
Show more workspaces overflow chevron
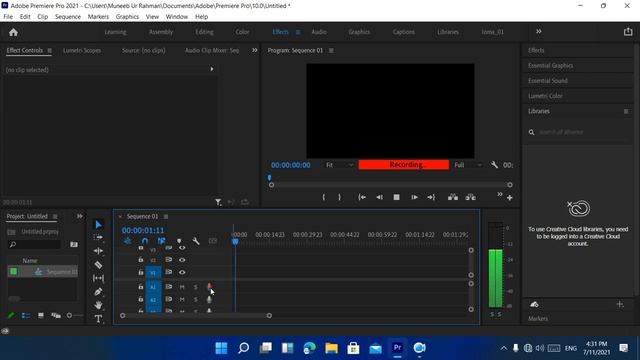pos(539,31)
